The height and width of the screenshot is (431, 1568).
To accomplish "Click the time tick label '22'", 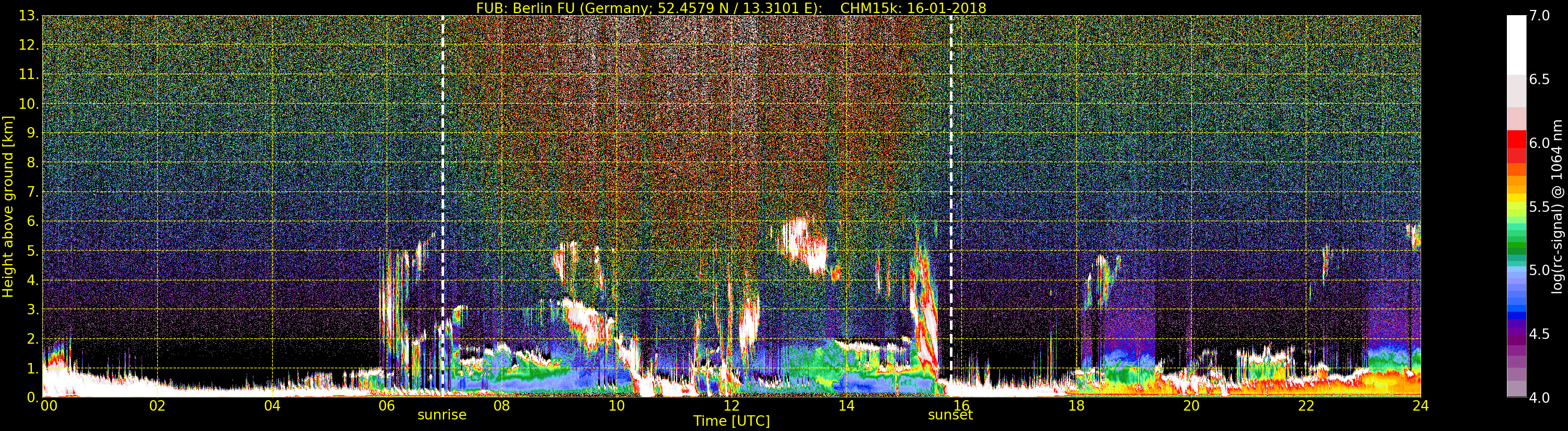I will (x=1306, y=406).
